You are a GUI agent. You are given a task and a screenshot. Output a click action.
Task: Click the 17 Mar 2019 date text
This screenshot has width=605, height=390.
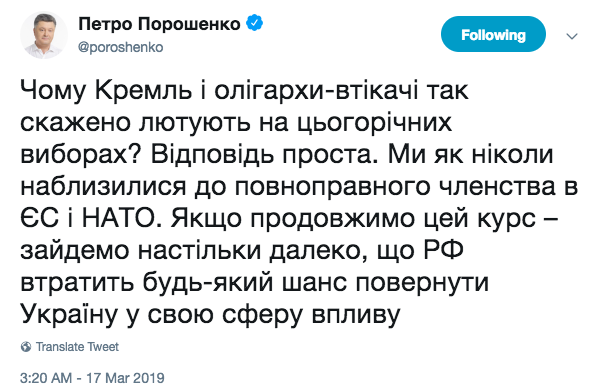coord(125,378)
